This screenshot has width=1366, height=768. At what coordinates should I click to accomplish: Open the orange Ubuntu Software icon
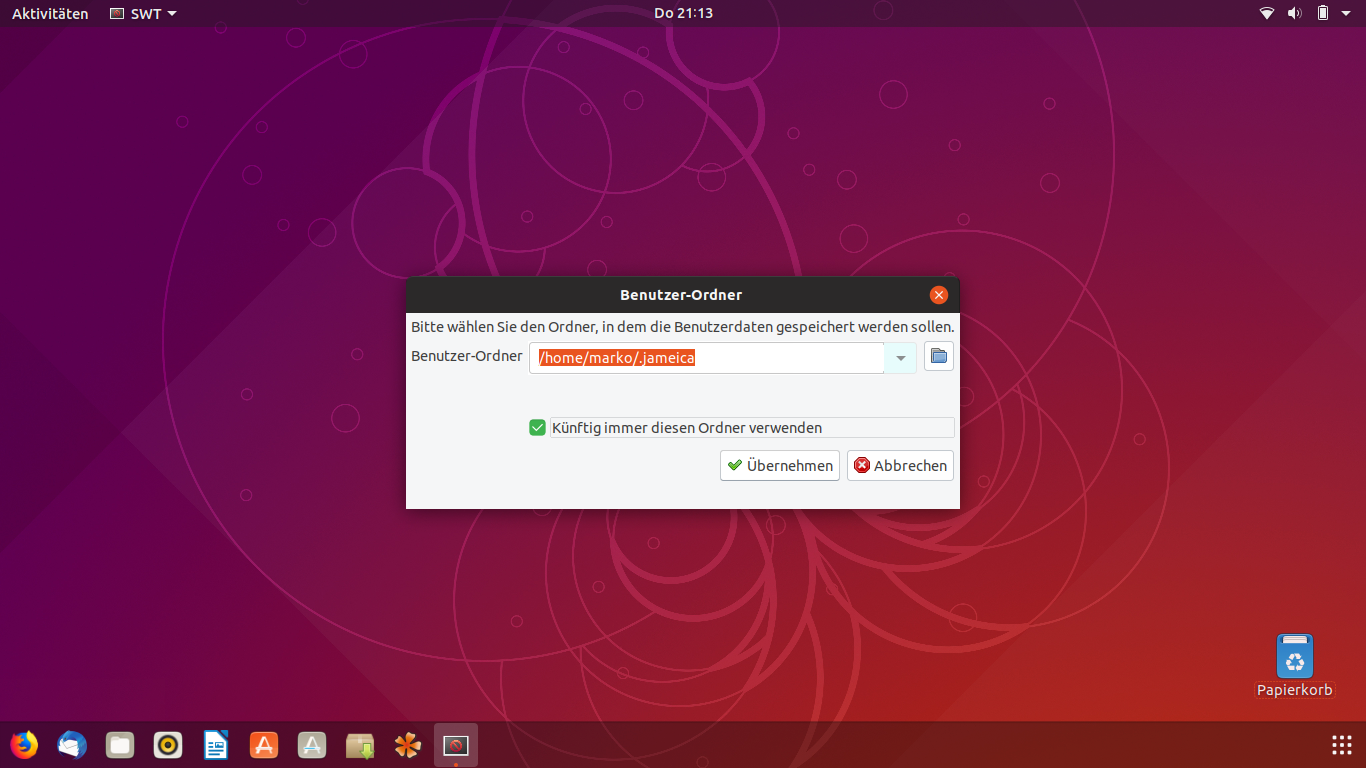click(x=264, y=745)
